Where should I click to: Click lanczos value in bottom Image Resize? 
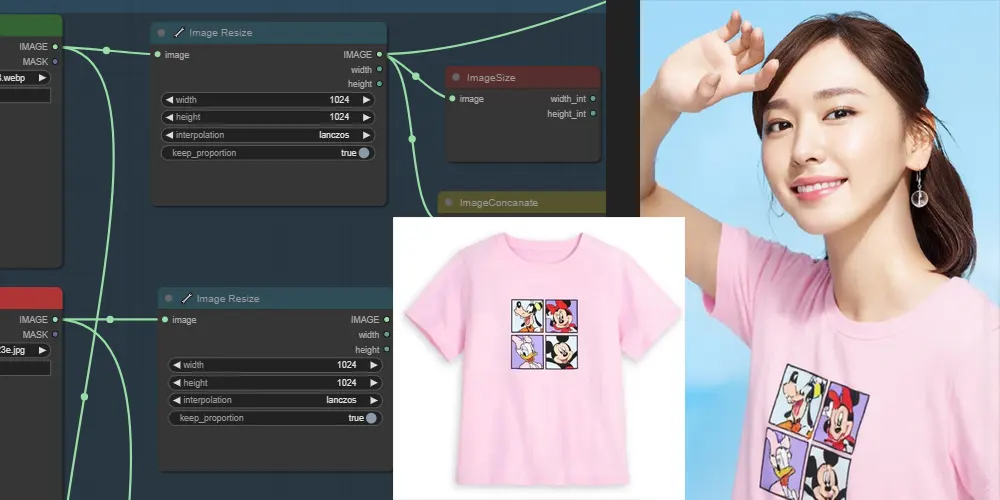343,401
